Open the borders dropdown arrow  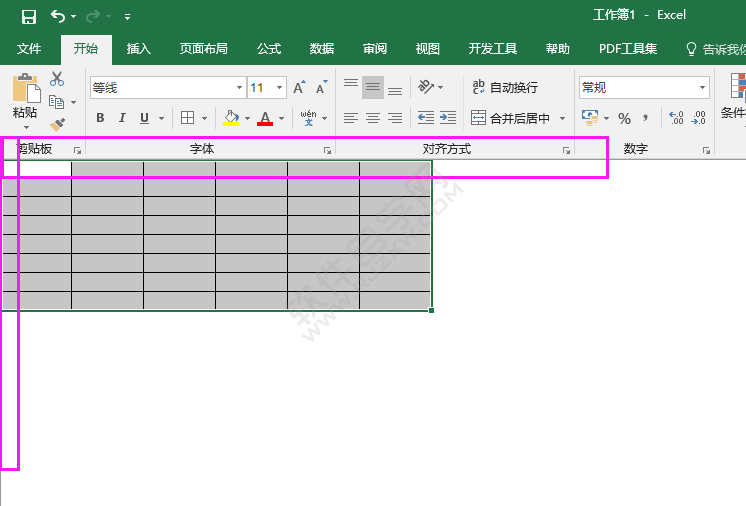[x=204, y=118]
